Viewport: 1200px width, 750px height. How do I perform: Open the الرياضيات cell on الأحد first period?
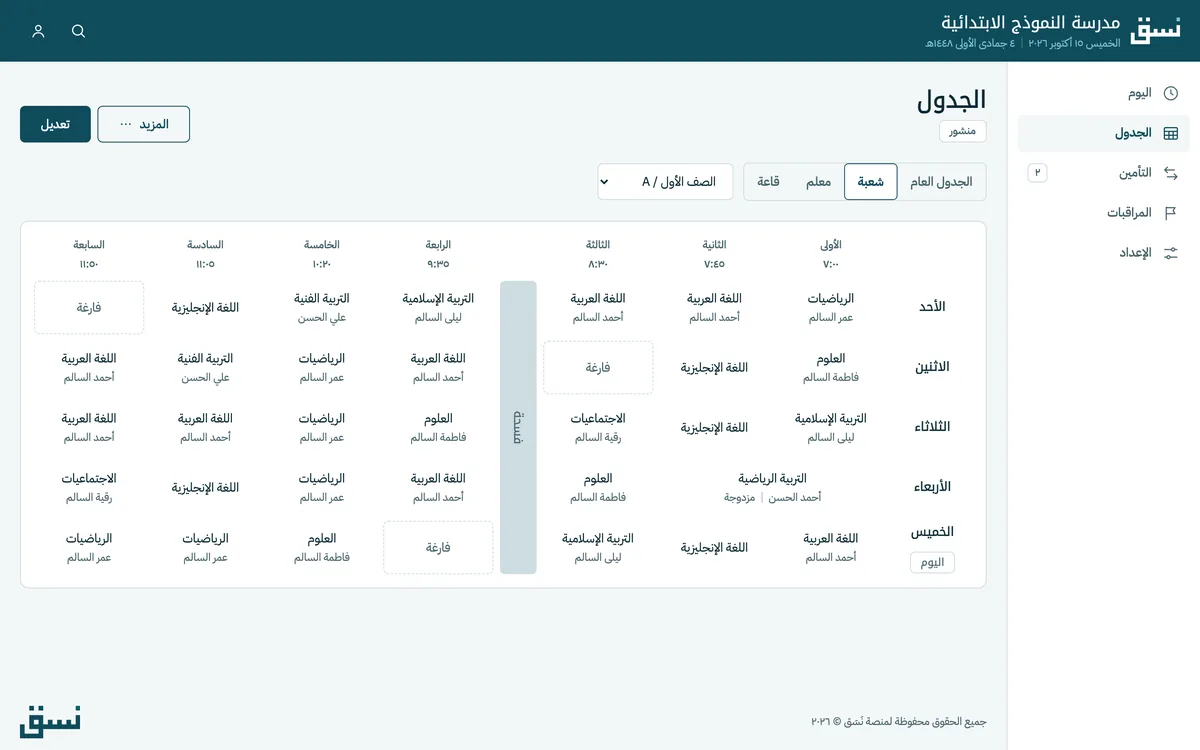tap(830, 307)
